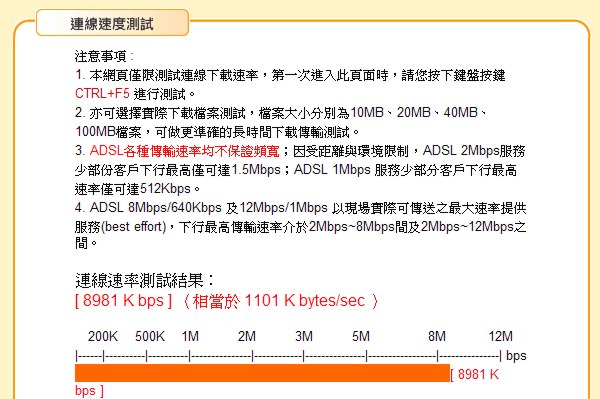Click the 500K scale label
600x399 pixels.
pyautogui.click(x=150, y=336)
